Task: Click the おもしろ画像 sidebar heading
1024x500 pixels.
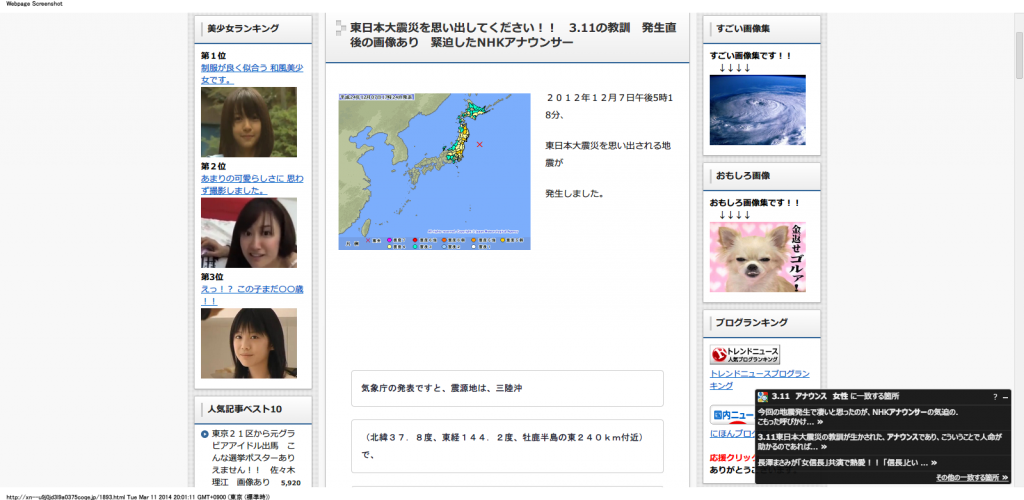Action: 743,176
